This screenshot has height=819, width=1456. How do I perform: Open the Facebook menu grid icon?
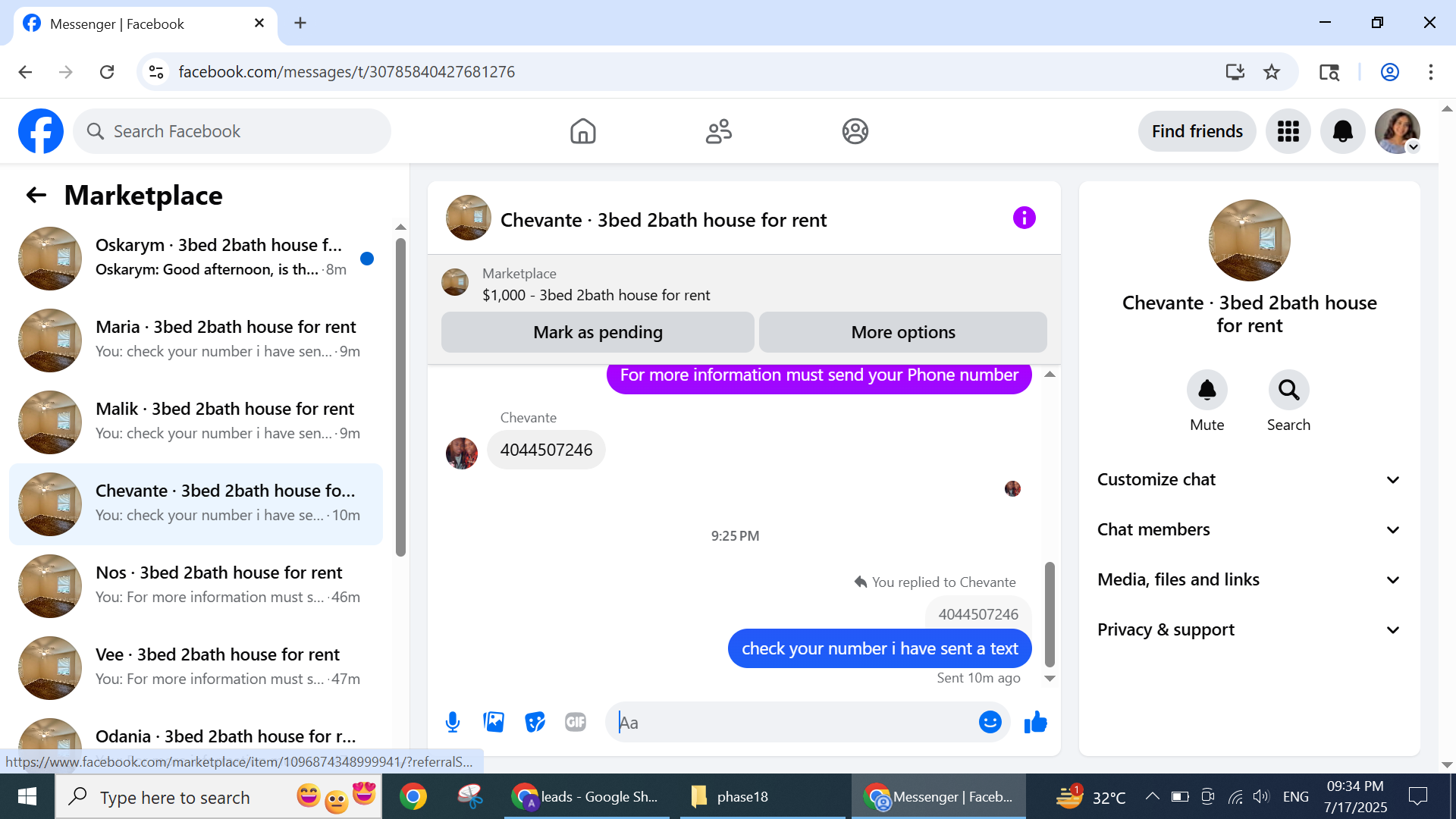[1288, 131]
